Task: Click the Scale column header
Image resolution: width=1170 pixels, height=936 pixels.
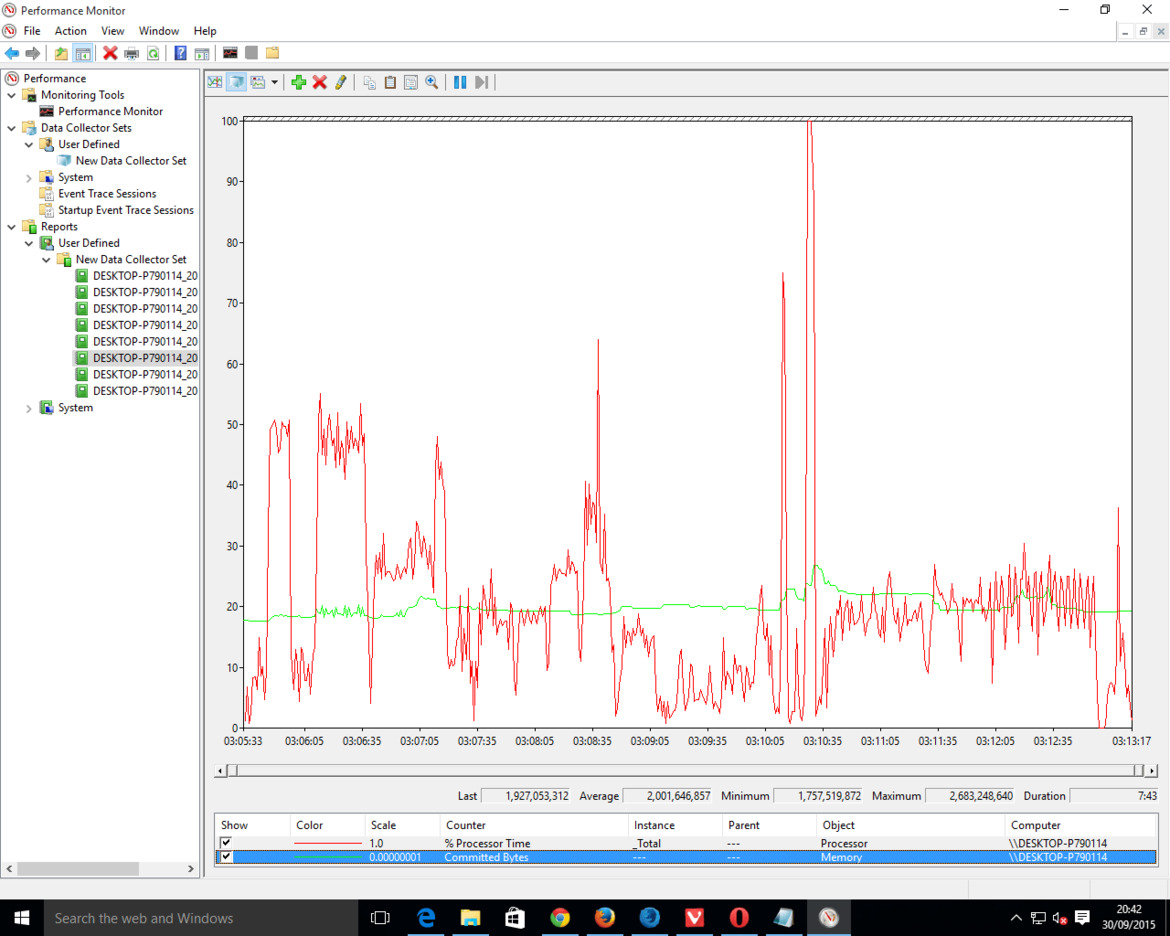Action: pos(402,825)
